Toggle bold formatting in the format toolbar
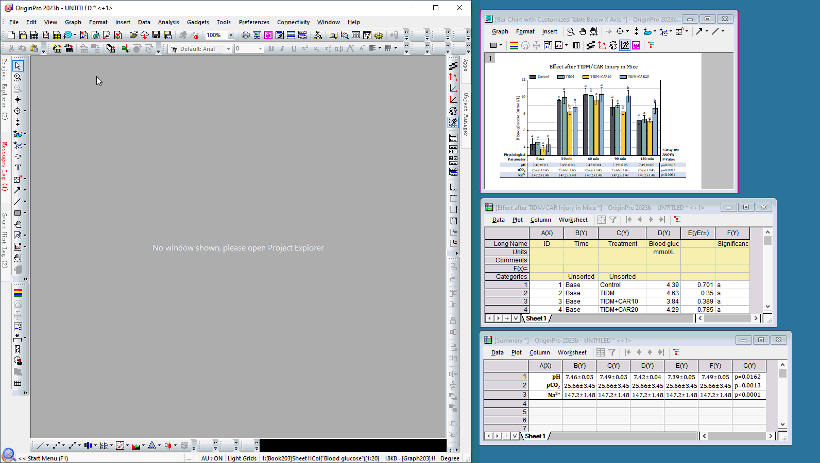This screenshot has height=463, width=820. click(x=274, y=48)
